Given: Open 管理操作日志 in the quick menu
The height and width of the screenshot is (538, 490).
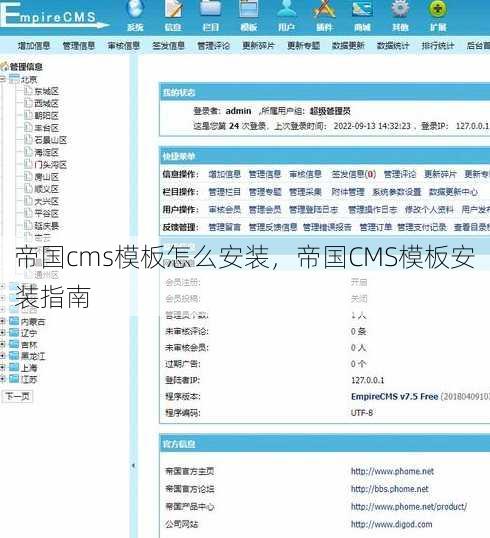Looking at the screenshot, I should coord(373,210).
